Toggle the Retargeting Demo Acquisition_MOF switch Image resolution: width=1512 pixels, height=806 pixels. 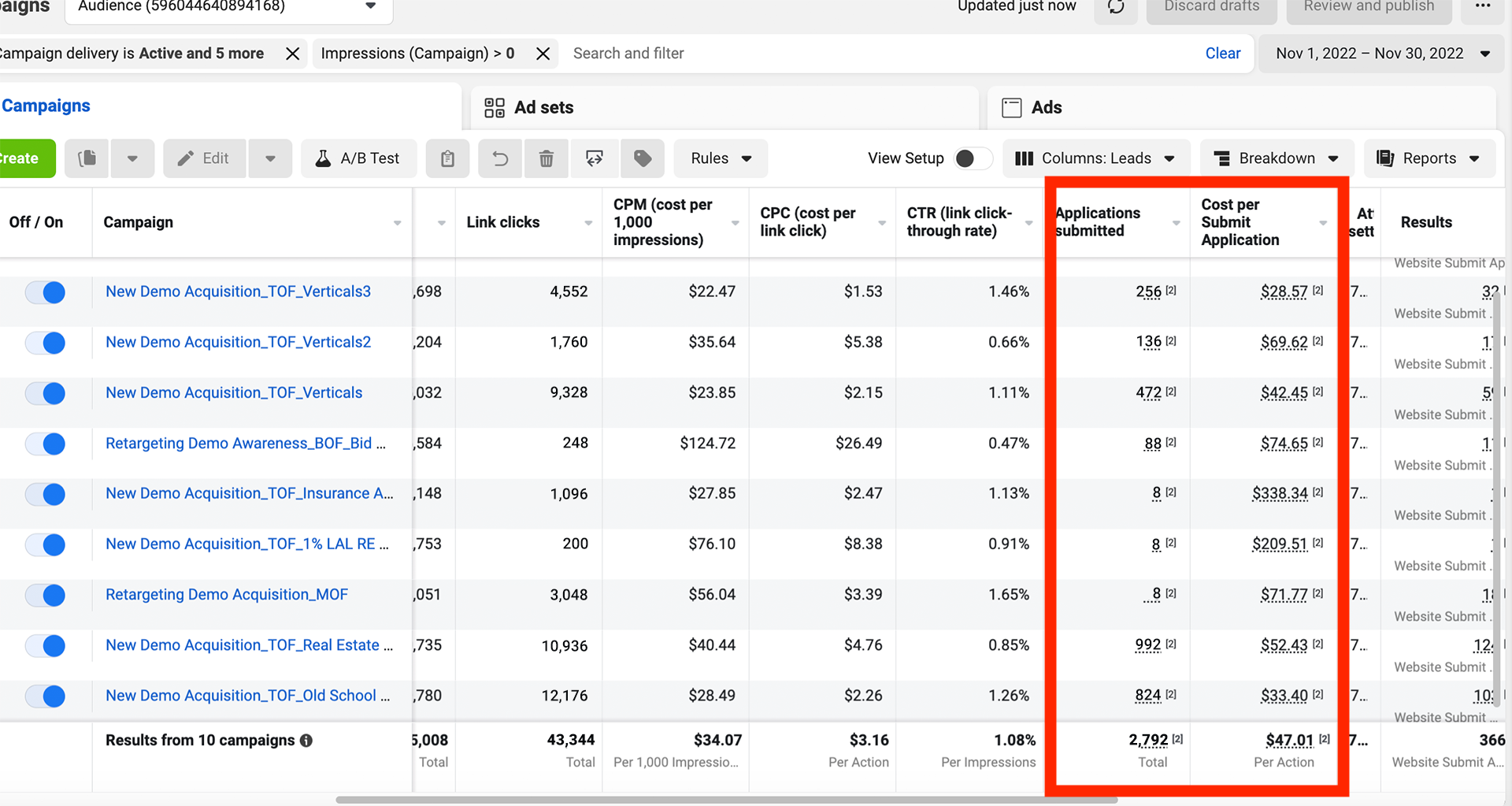(45, 595)
